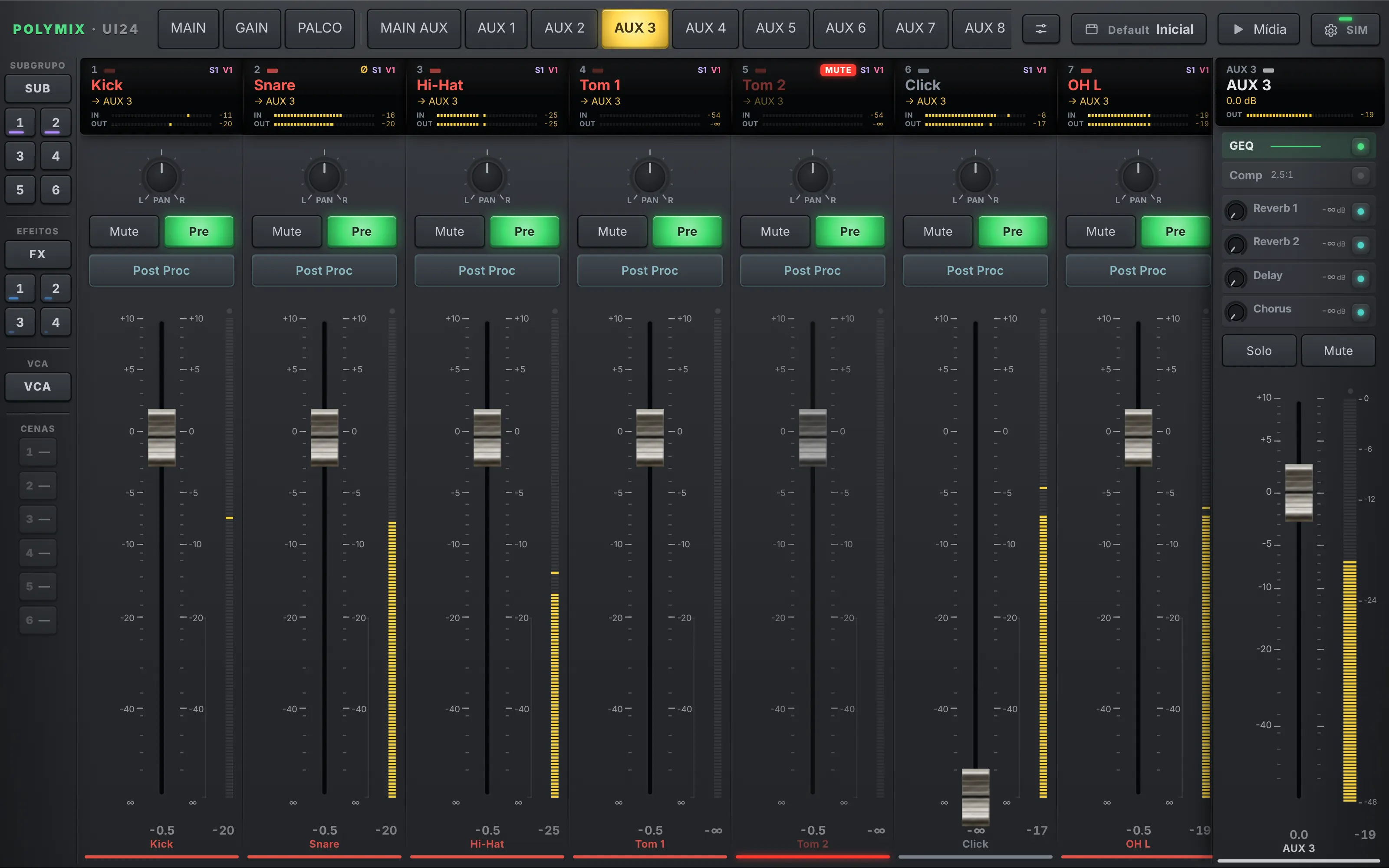
Task: Click the Hi-Hat pan knob
Action: [x=487, y=176]
